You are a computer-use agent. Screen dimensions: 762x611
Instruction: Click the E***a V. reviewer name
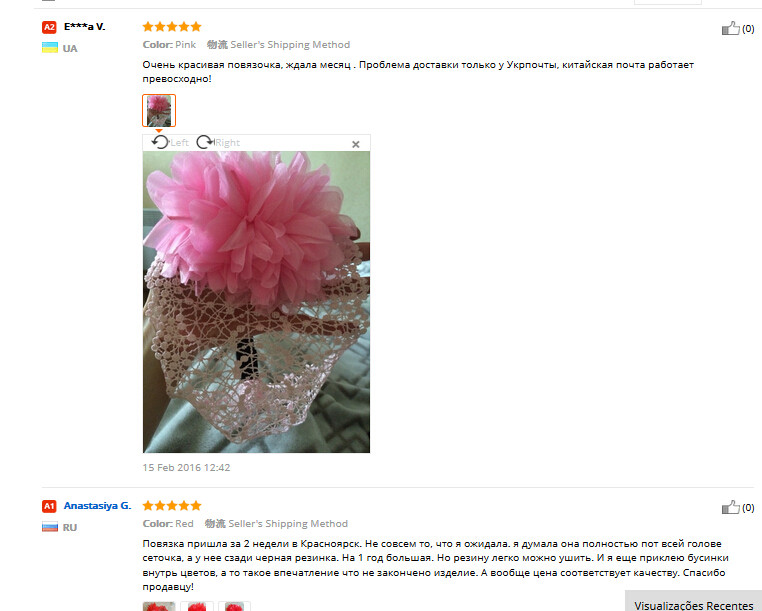click(85, 27)
